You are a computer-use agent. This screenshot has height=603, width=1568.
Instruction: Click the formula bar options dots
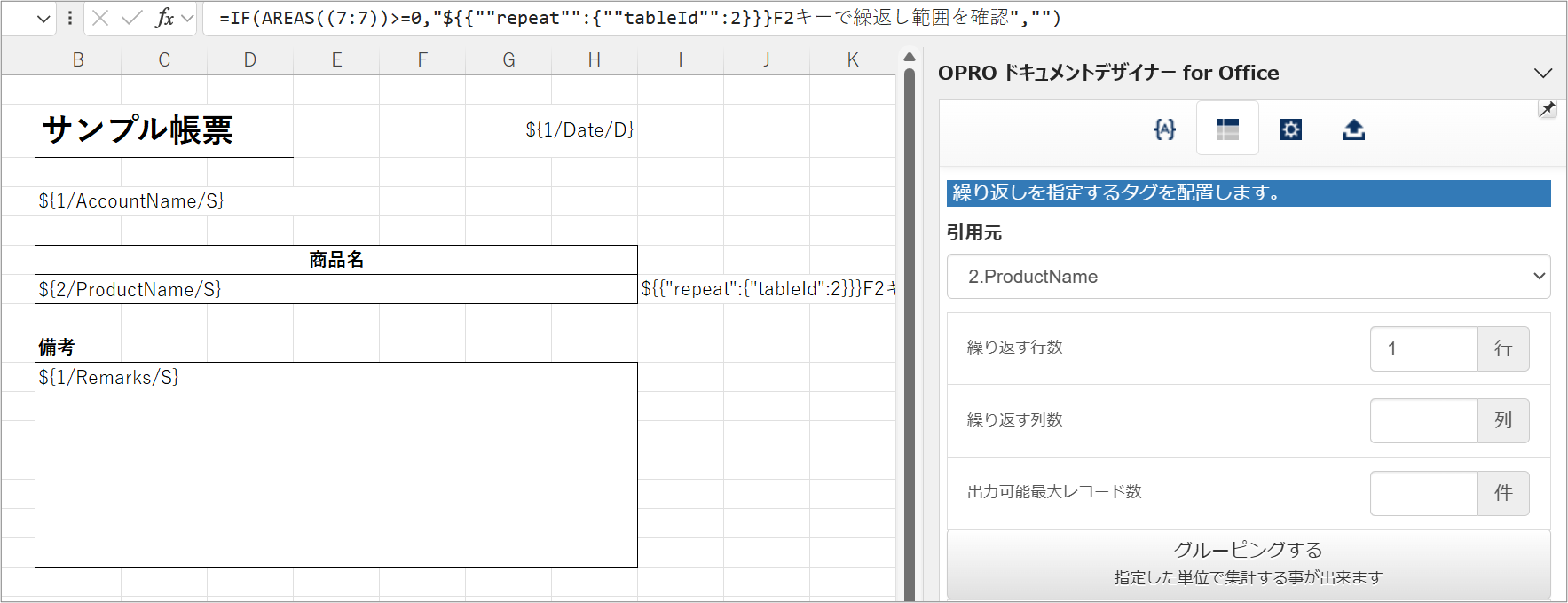[x=70, y=18]
